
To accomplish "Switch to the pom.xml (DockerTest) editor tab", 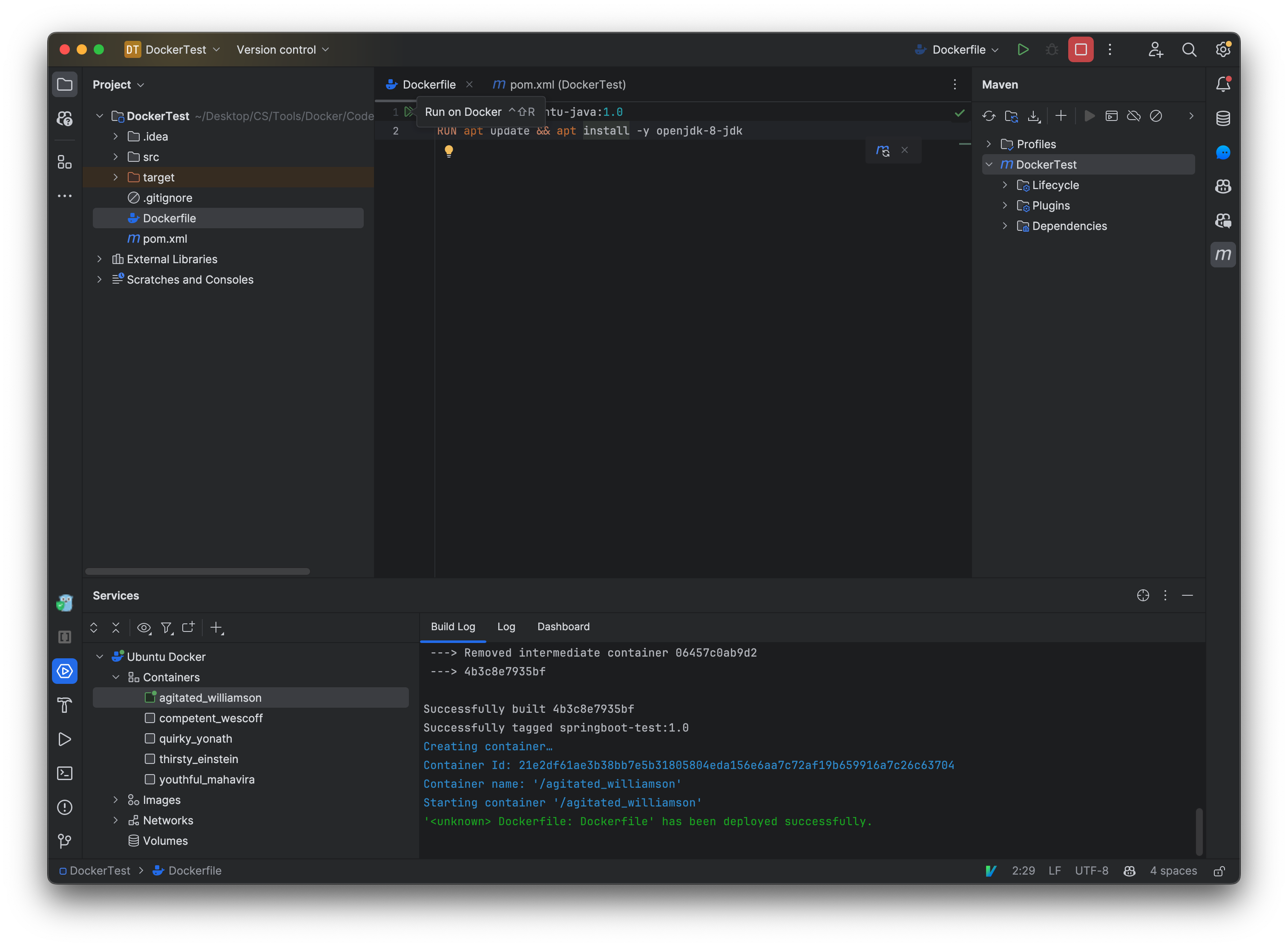I will tap(559, 85).
